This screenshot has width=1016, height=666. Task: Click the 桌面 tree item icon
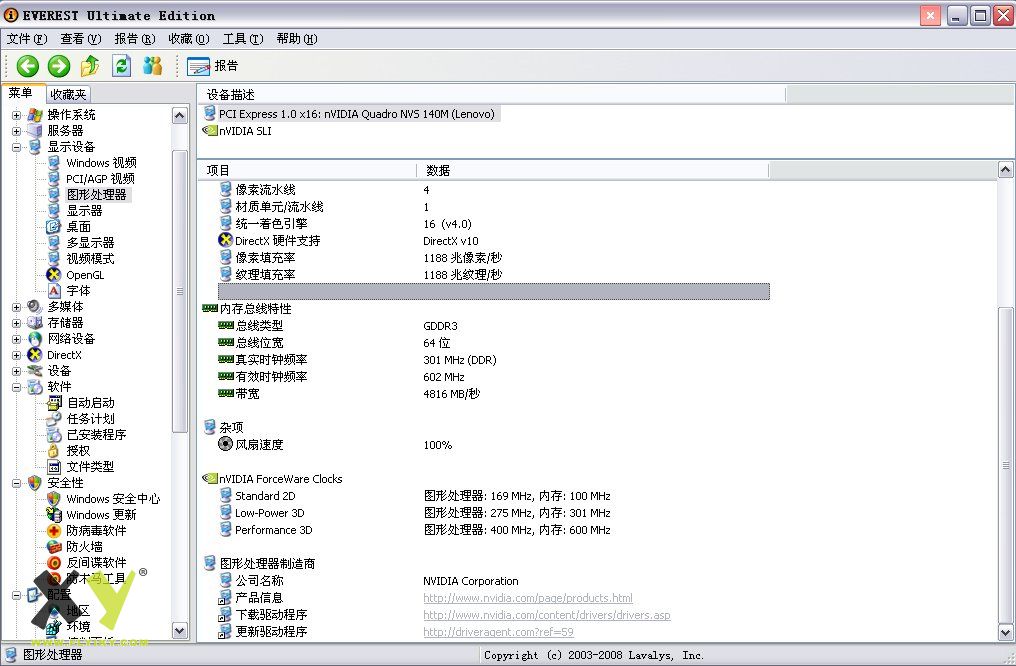coord(54,227)
